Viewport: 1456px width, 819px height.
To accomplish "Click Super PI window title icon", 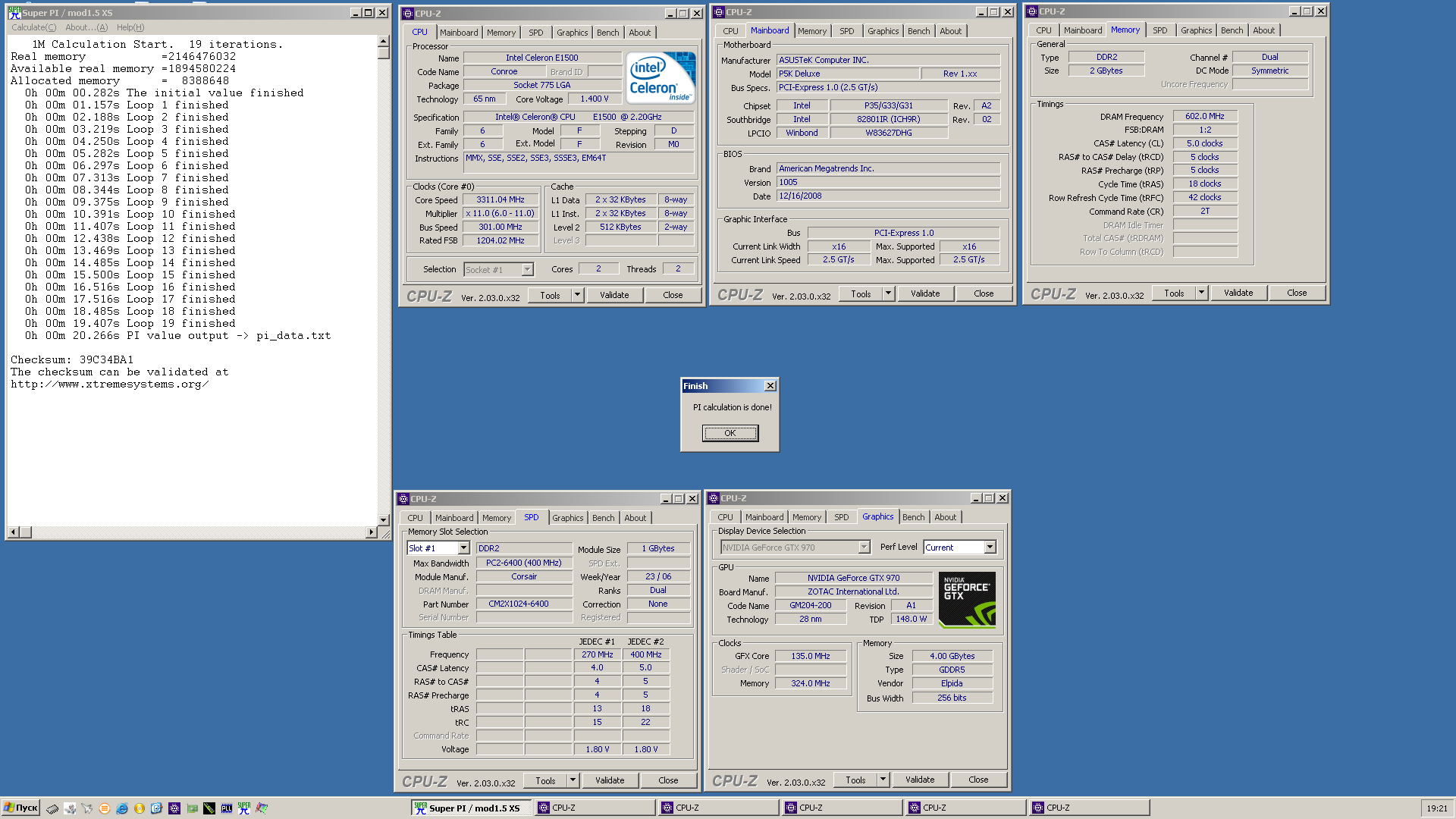I will (x=14, y=12).
